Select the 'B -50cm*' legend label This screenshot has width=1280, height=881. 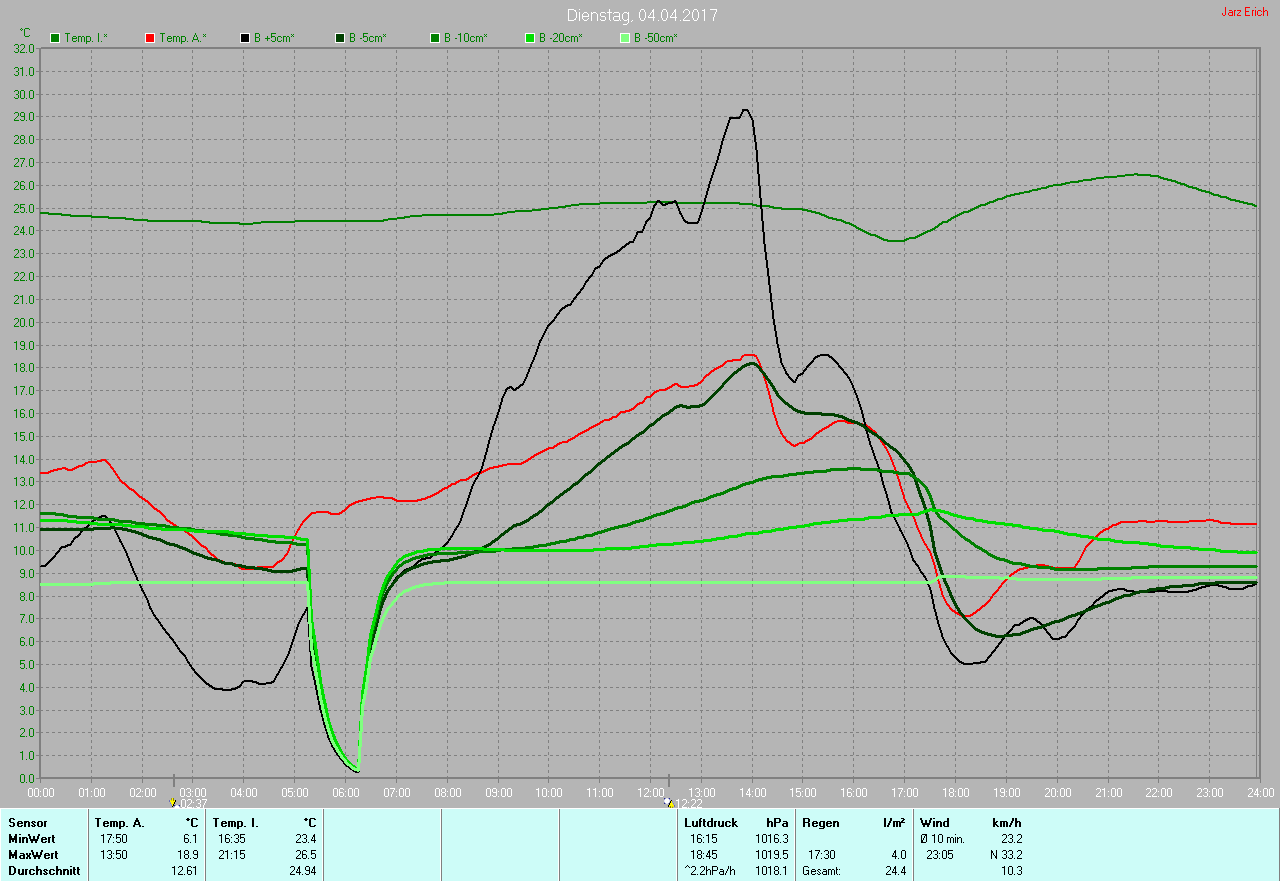coord(656,38)
